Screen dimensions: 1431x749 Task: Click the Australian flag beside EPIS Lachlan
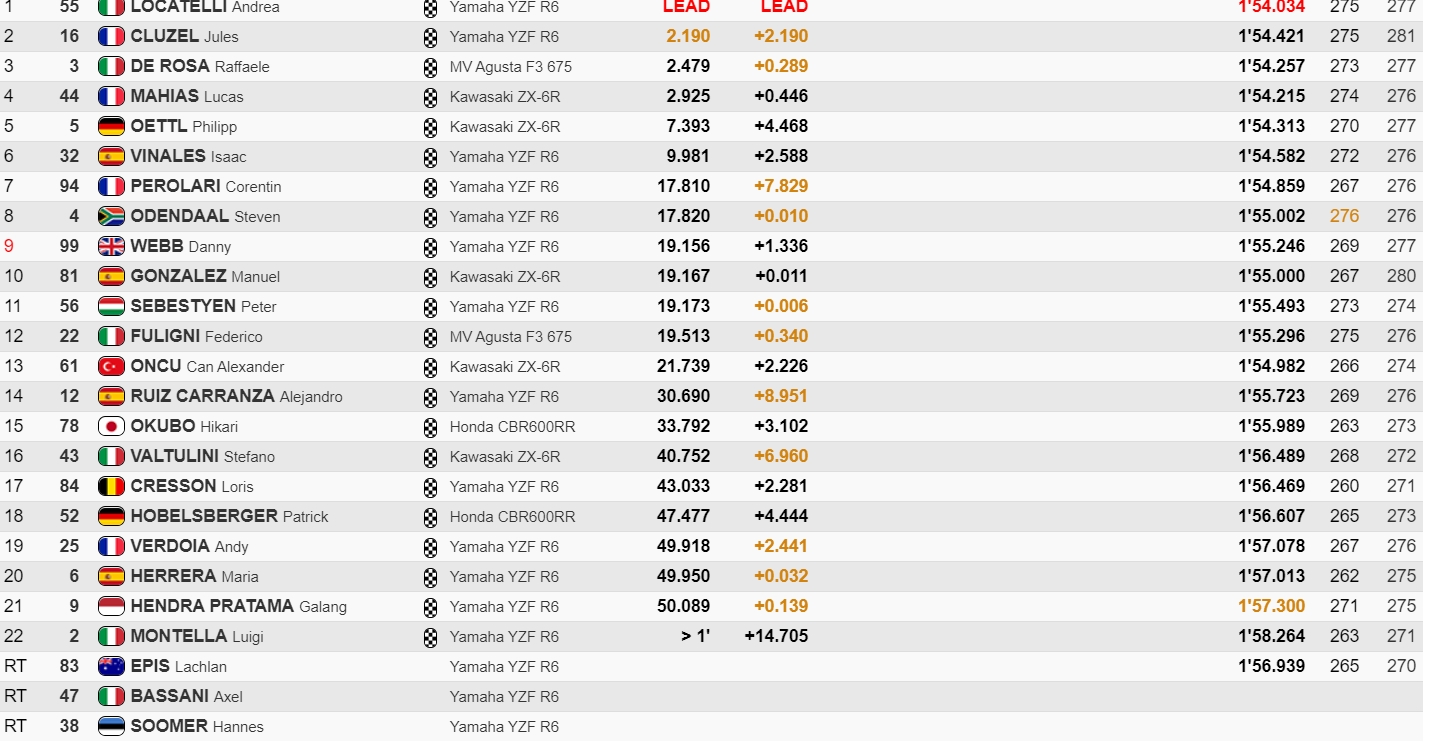[111, 666]
